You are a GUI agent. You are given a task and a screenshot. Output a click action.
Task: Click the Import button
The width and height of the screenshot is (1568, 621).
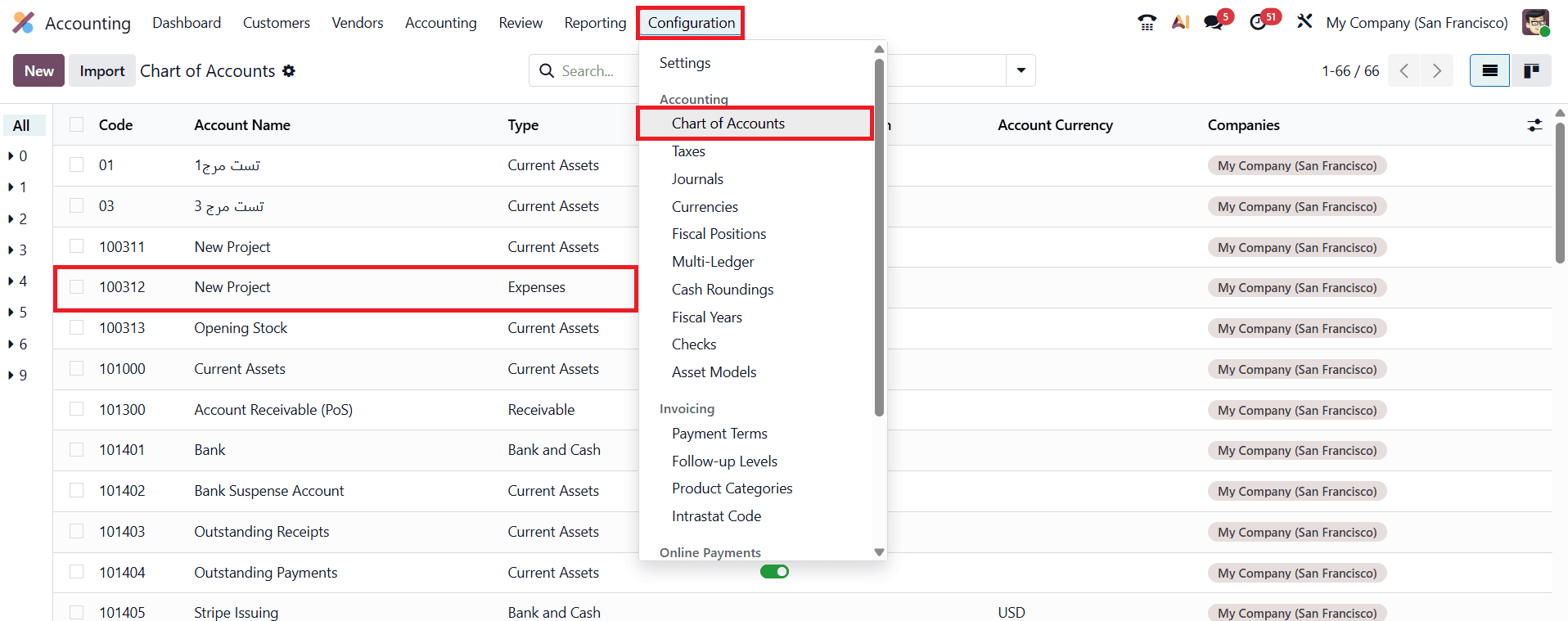pyautogui.click(x=101, y=70)
